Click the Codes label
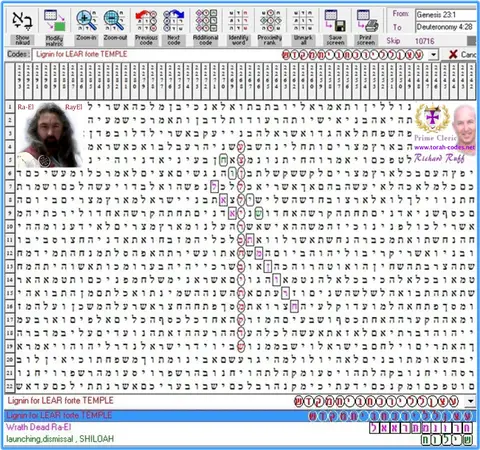 point(18,54)
